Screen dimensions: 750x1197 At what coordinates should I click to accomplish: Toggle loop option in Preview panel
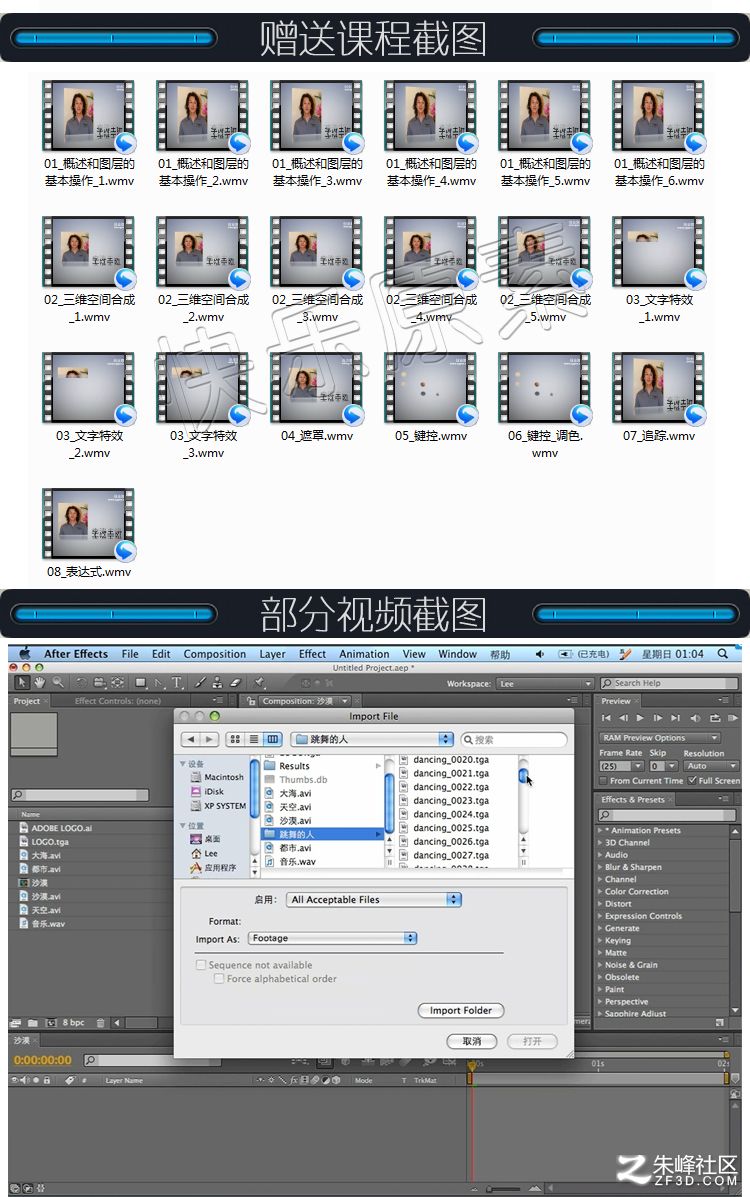[x=715, y=718]
